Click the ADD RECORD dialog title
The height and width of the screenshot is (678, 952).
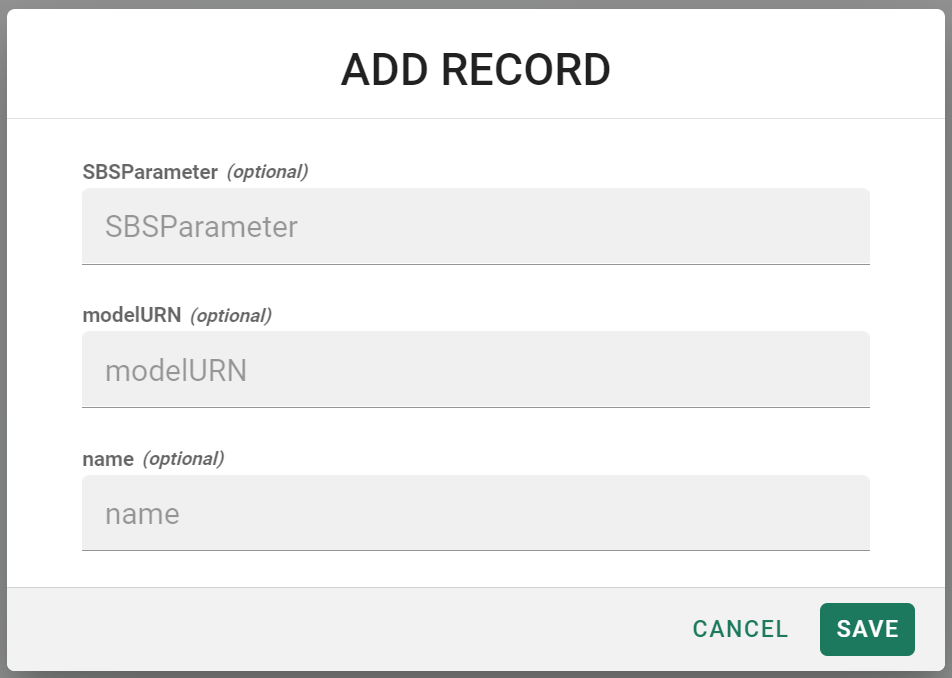click(475, 70)
